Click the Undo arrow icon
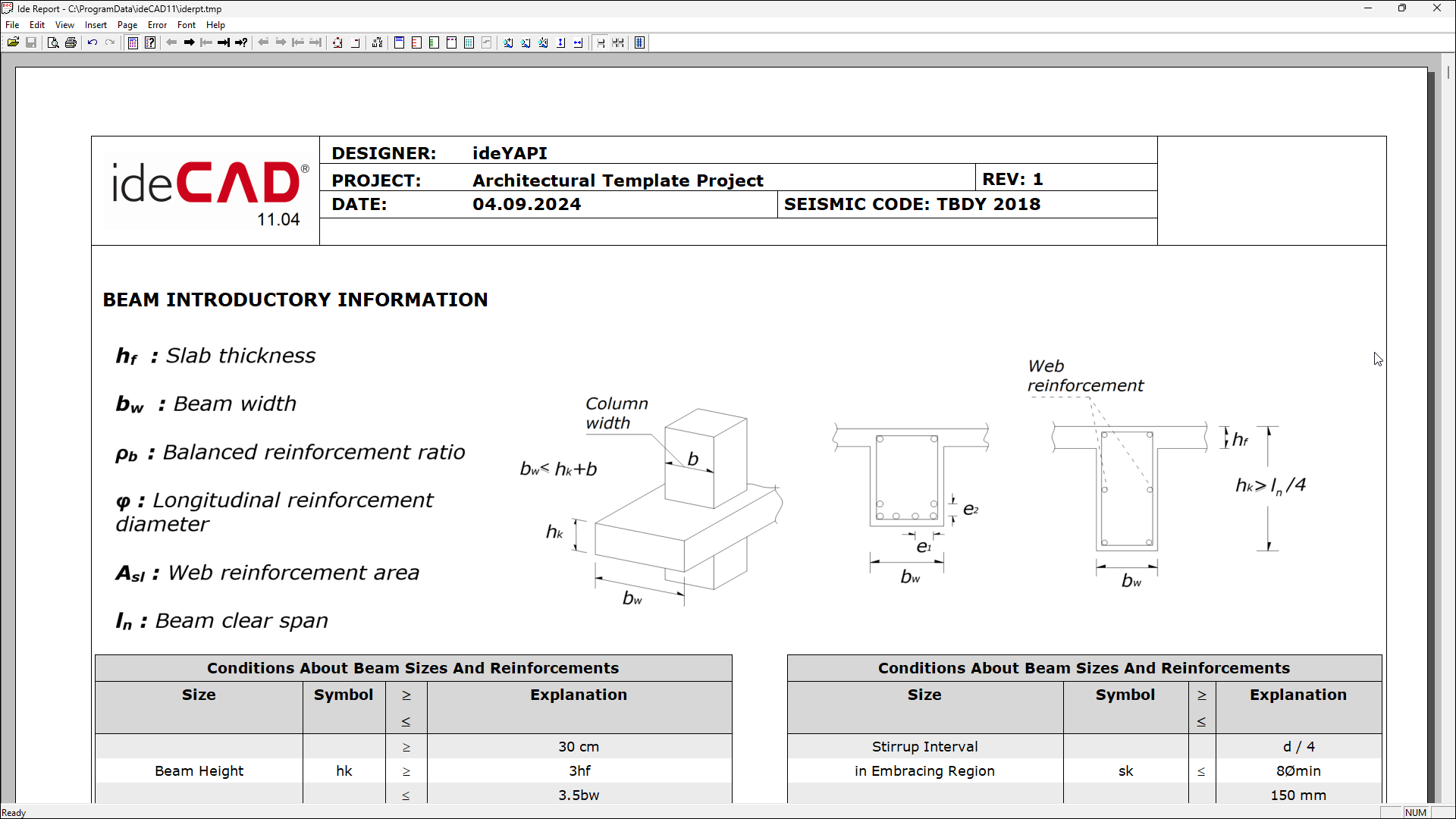 (x=93, y=42)
